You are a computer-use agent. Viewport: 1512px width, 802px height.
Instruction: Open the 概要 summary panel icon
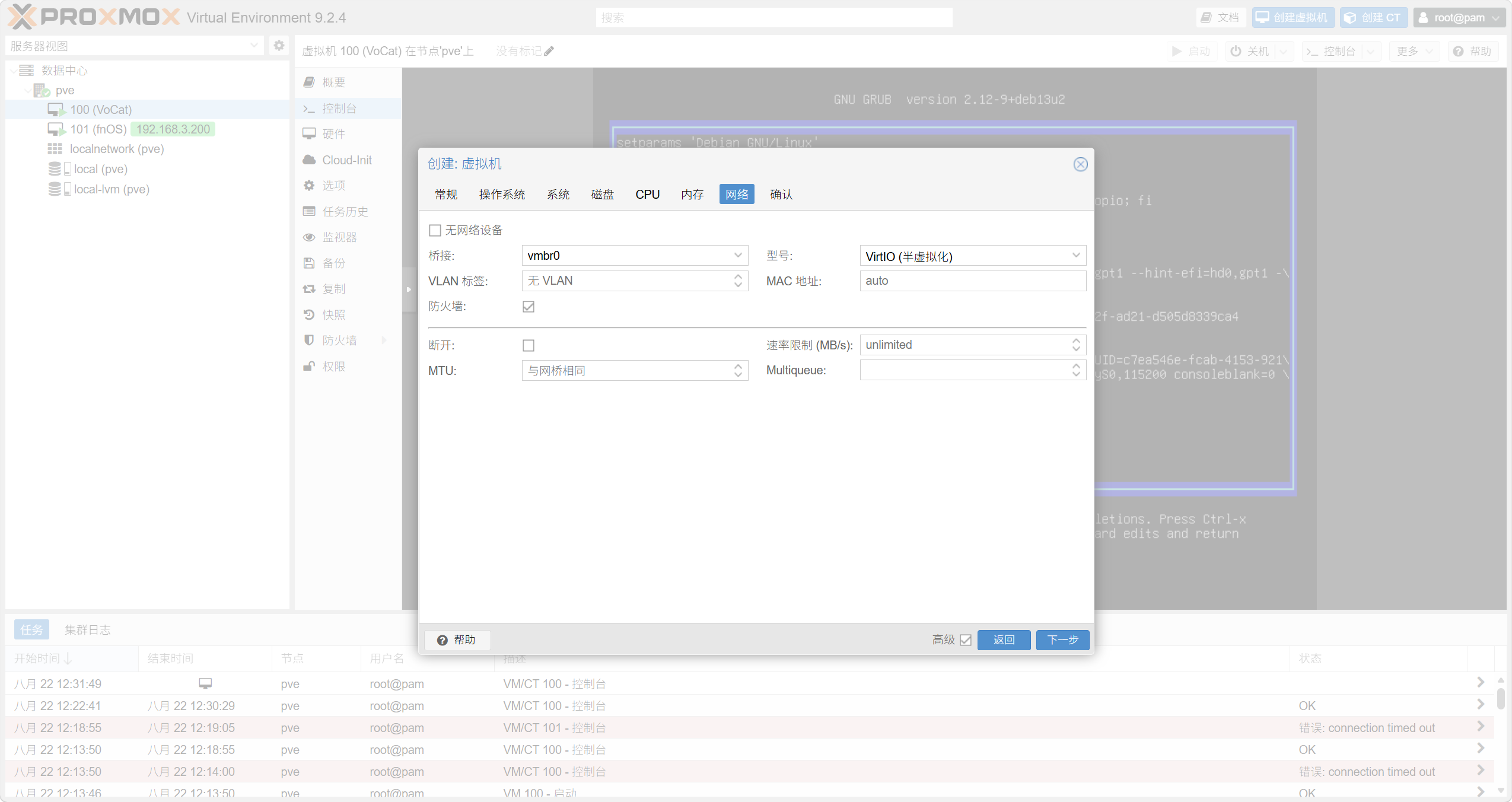coord(309,82)
